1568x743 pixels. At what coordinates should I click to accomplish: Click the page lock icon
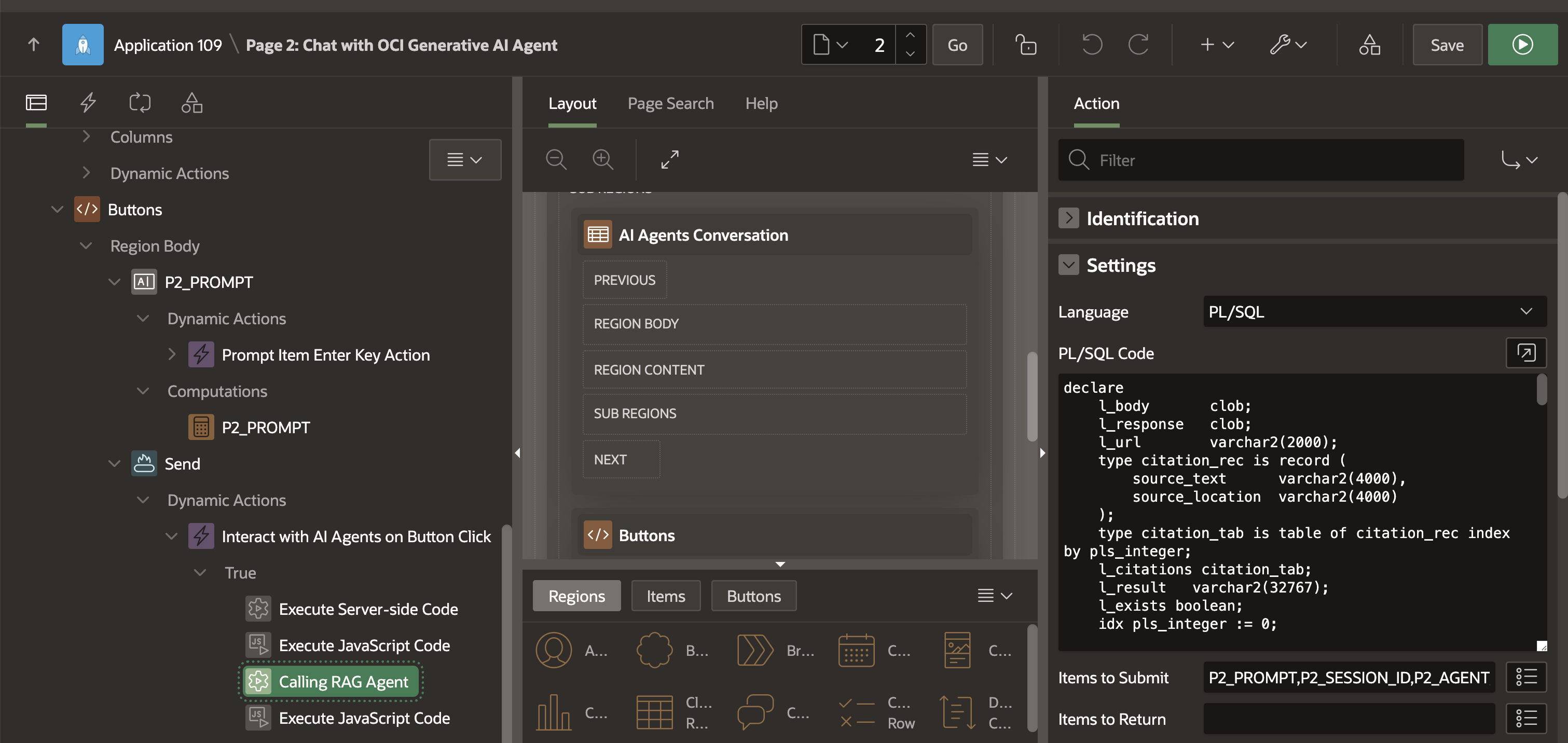click(x=1026, y=45)
